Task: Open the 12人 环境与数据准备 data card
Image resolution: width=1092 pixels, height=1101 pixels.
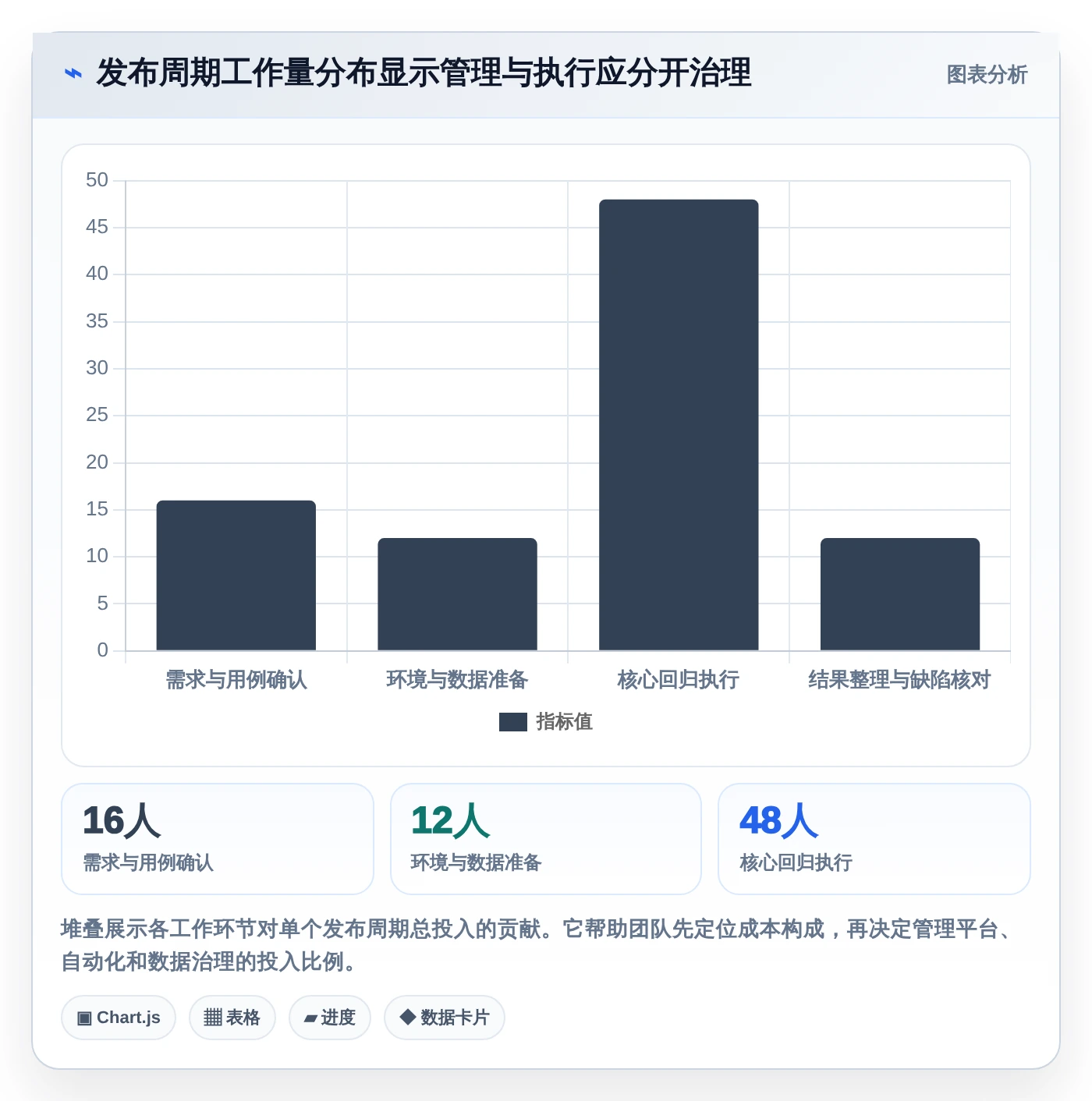Action: [x=546, y=839]
